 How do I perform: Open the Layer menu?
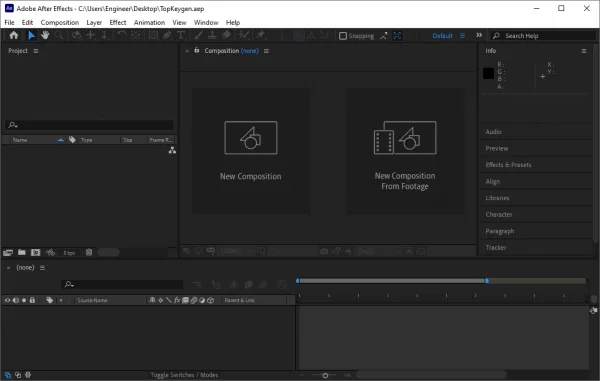coord(94,22)
